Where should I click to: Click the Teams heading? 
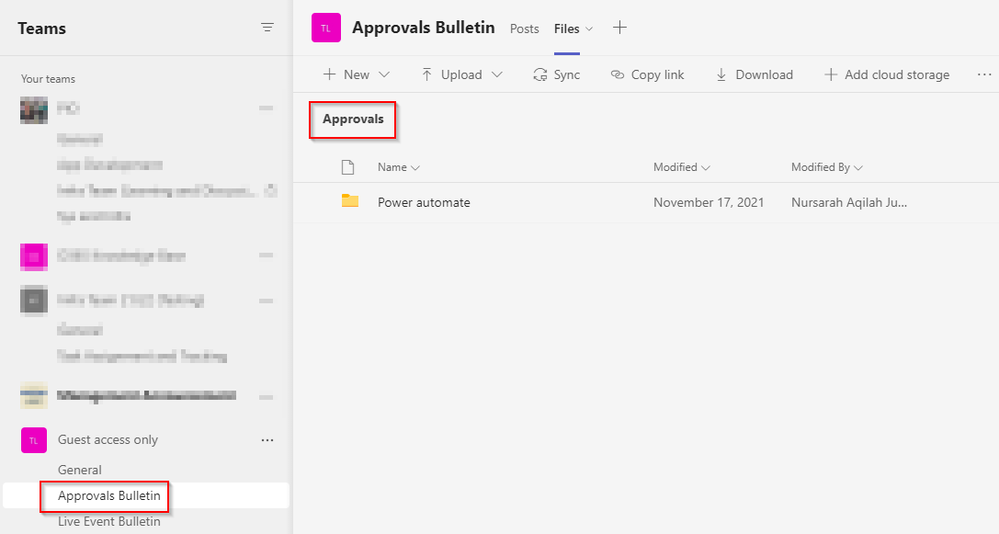[x=41, y=29]
